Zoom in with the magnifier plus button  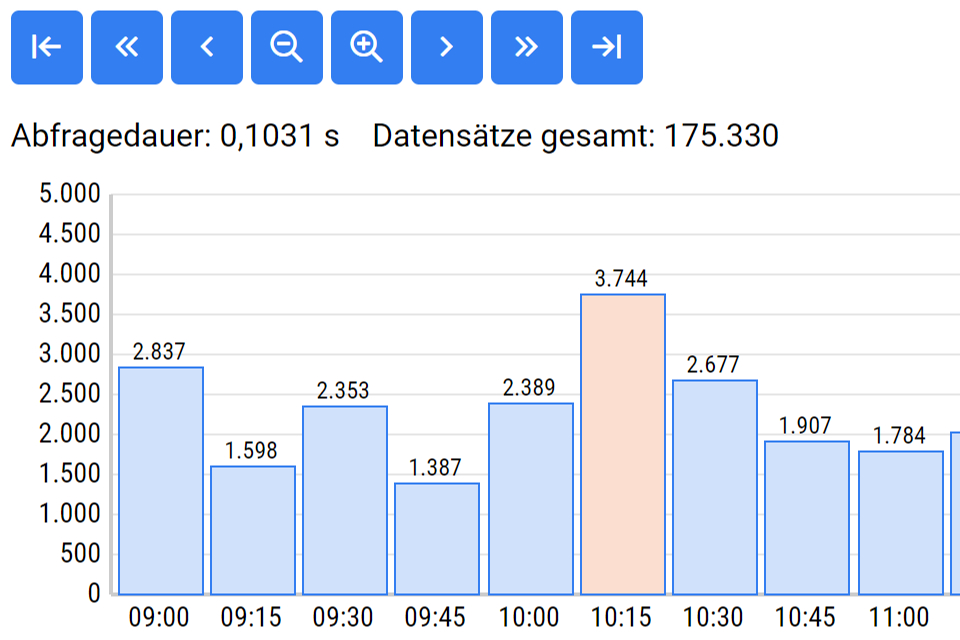366,47
